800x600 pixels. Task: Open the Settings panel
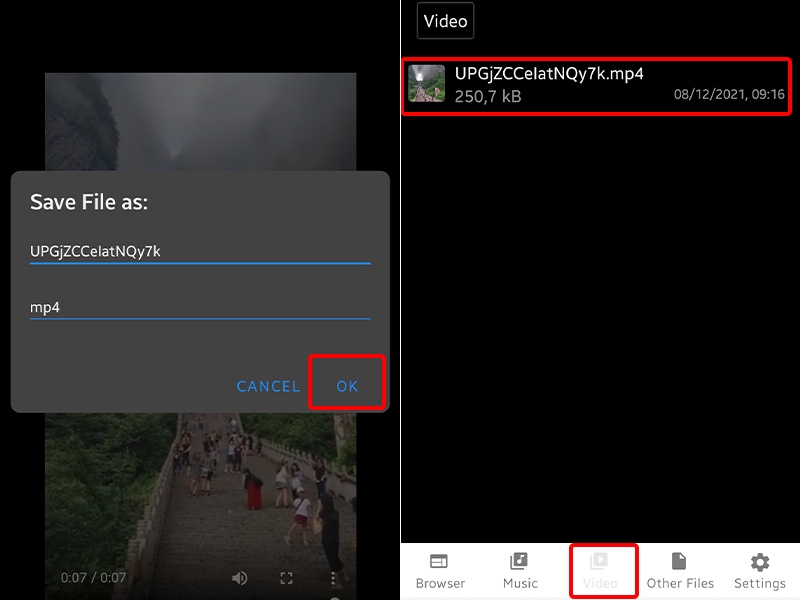(x=759, y=572)
